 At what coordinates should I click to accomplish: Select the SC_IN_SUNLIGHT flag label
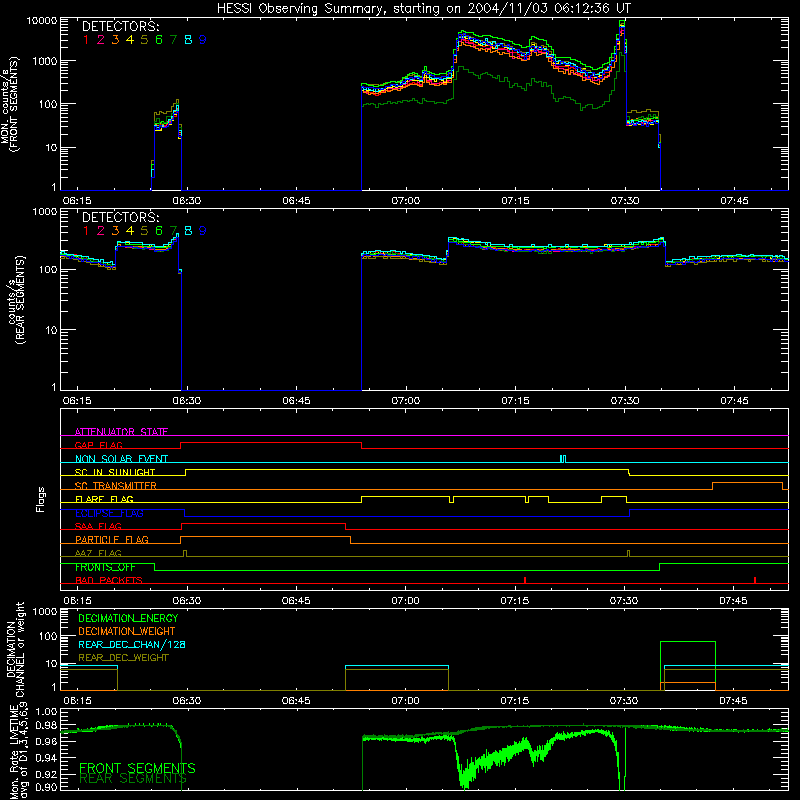tap(115, 472)
